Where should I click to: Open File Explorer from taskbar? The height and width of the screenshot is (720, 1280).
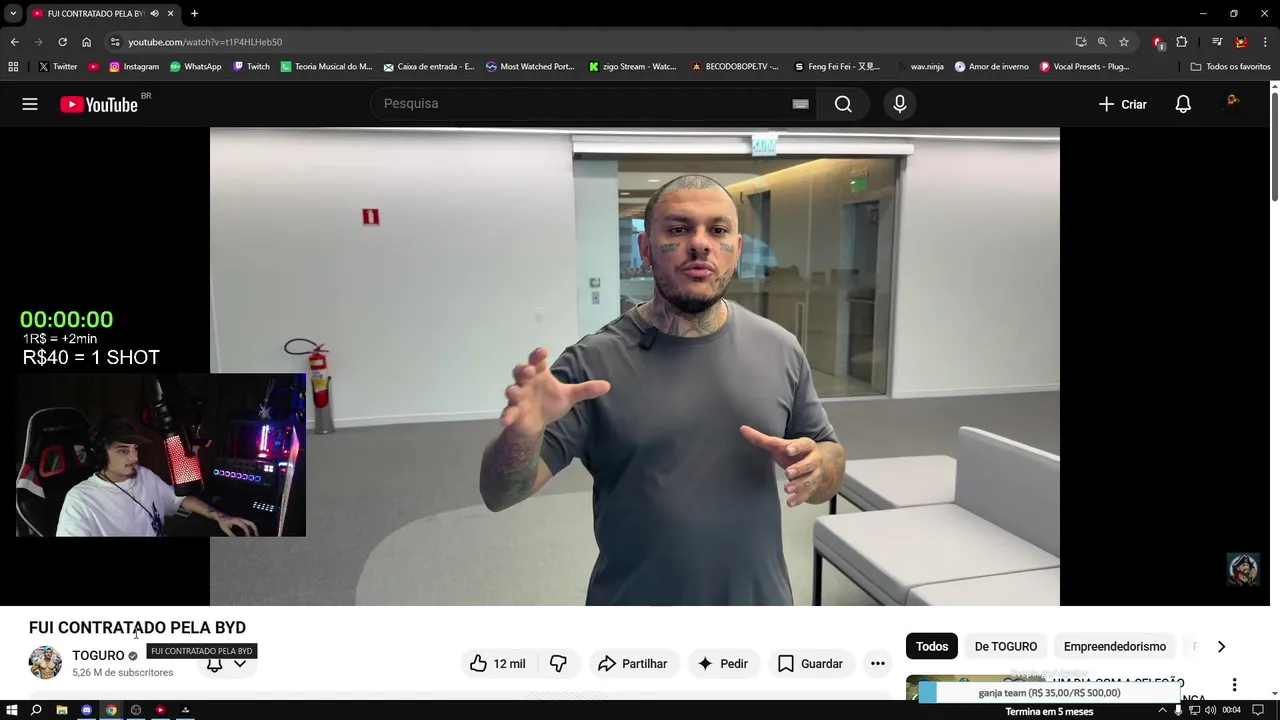tap(62, 710)
